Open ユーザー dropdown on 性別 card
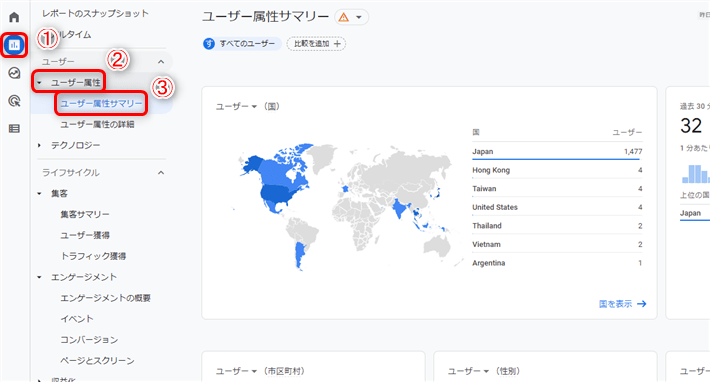Screen dimensions: 710x382 (469, 371)
